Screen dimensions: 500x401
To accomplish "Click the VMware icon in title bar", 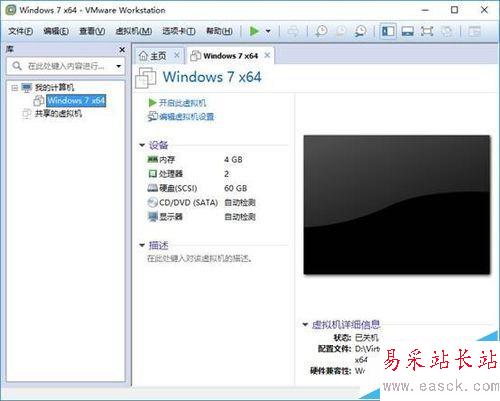I will [11, 10].
